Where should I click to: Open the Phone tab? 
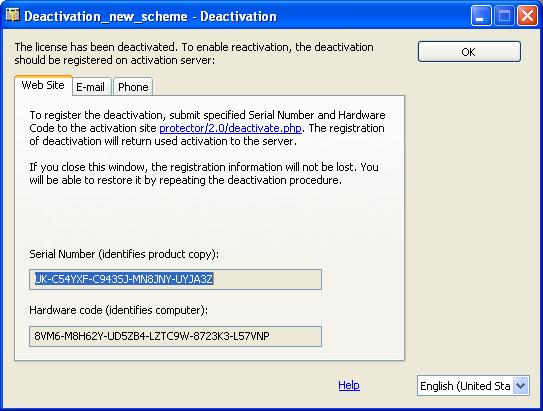click(x=133, y=87)
